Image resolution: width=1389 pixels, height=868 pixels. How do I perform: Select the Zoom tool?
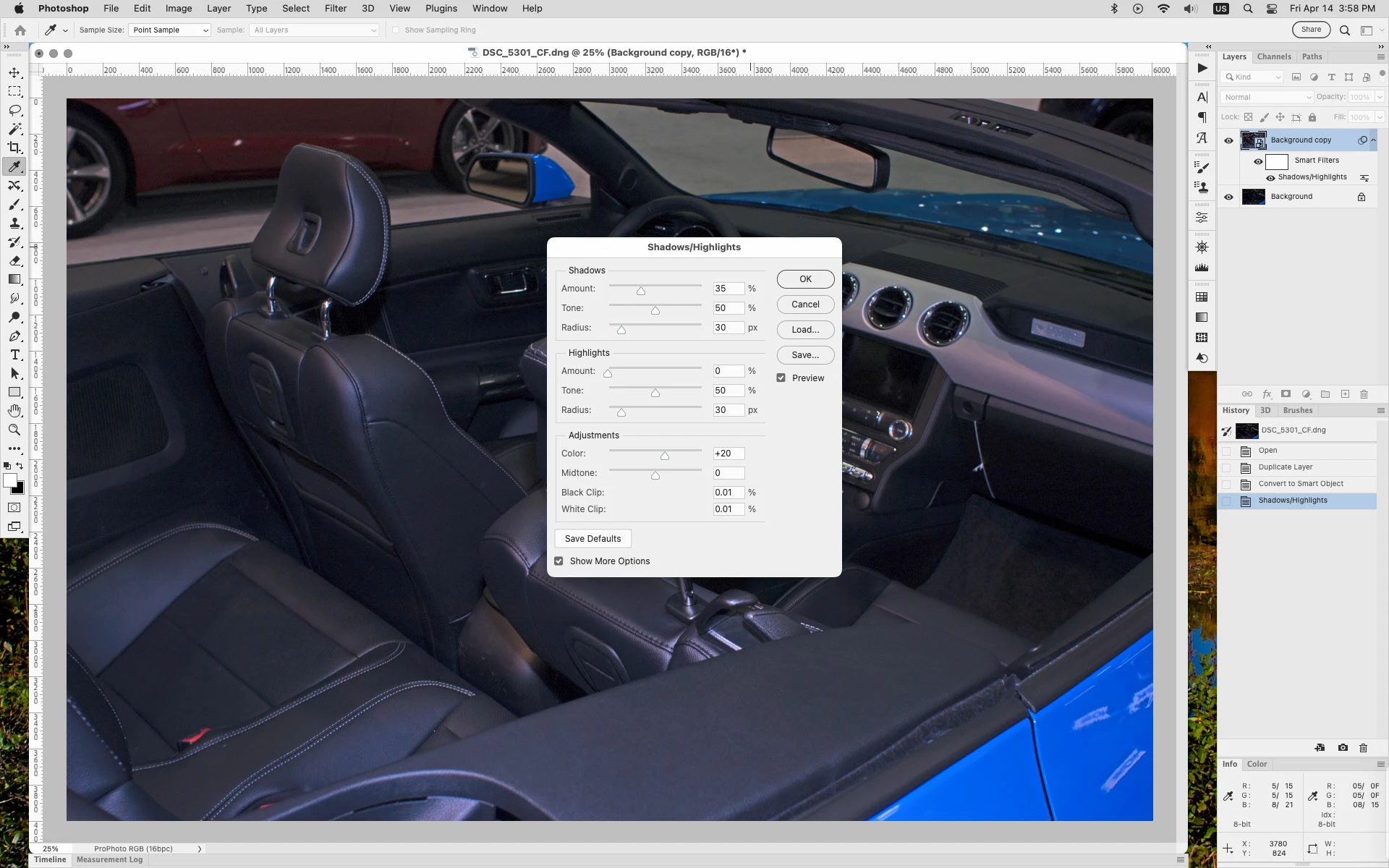pyautogui.click(x=14, y=430)
